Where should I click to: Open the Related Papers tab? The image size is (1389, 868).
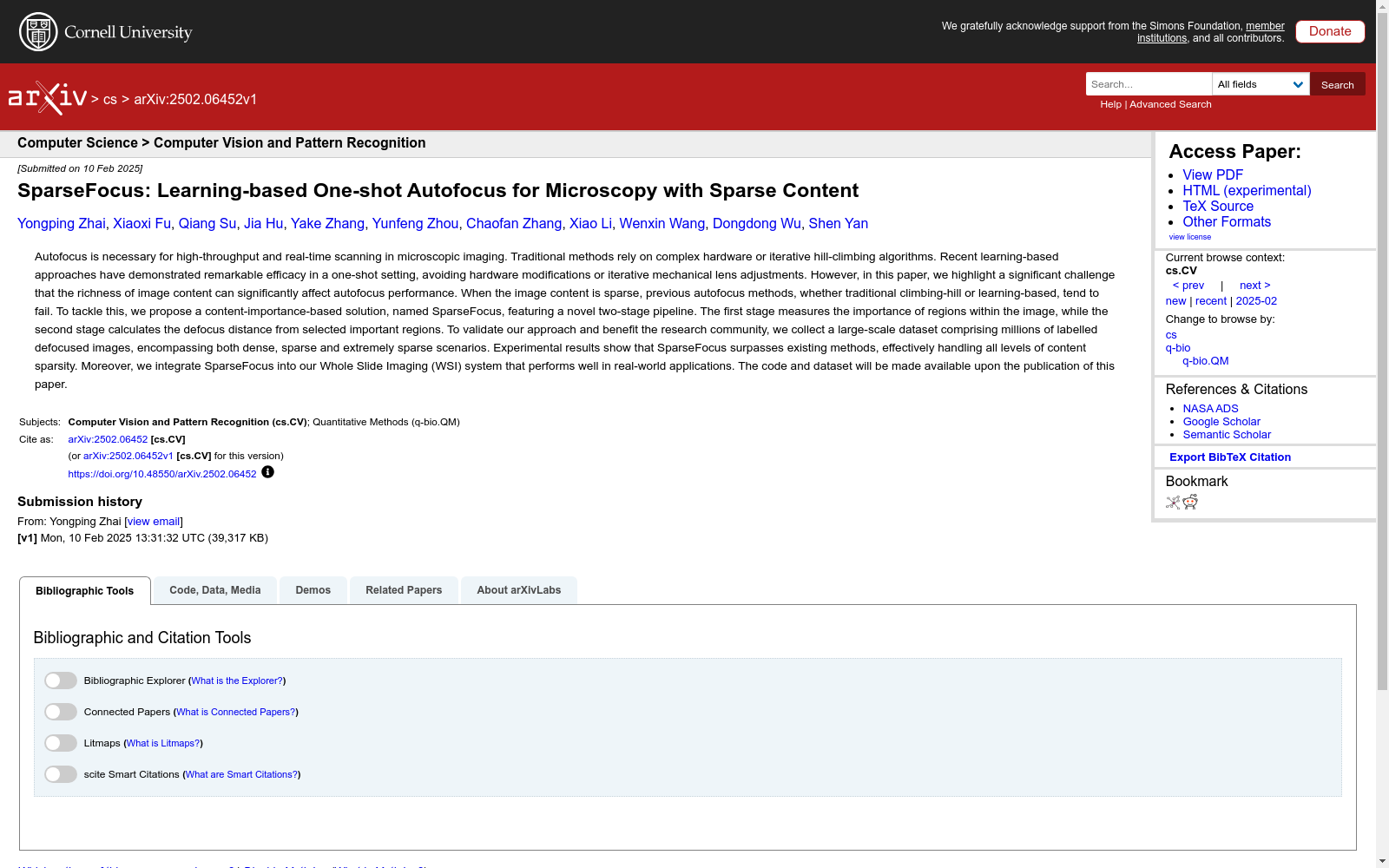click(x=404, y=590)
